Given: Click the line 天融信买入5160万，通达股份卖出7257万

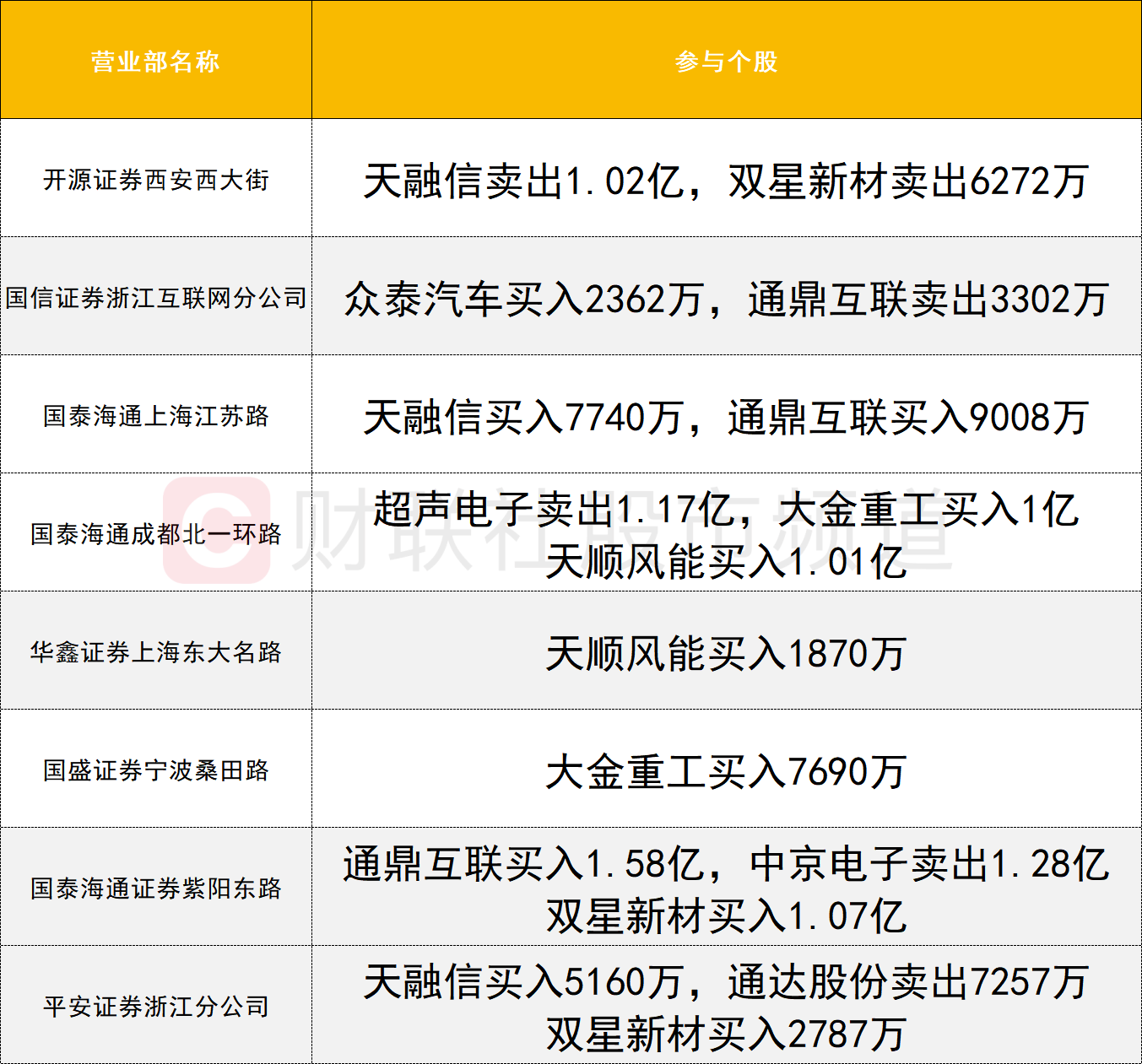Looking at the screenshot, I should point(727,981).
